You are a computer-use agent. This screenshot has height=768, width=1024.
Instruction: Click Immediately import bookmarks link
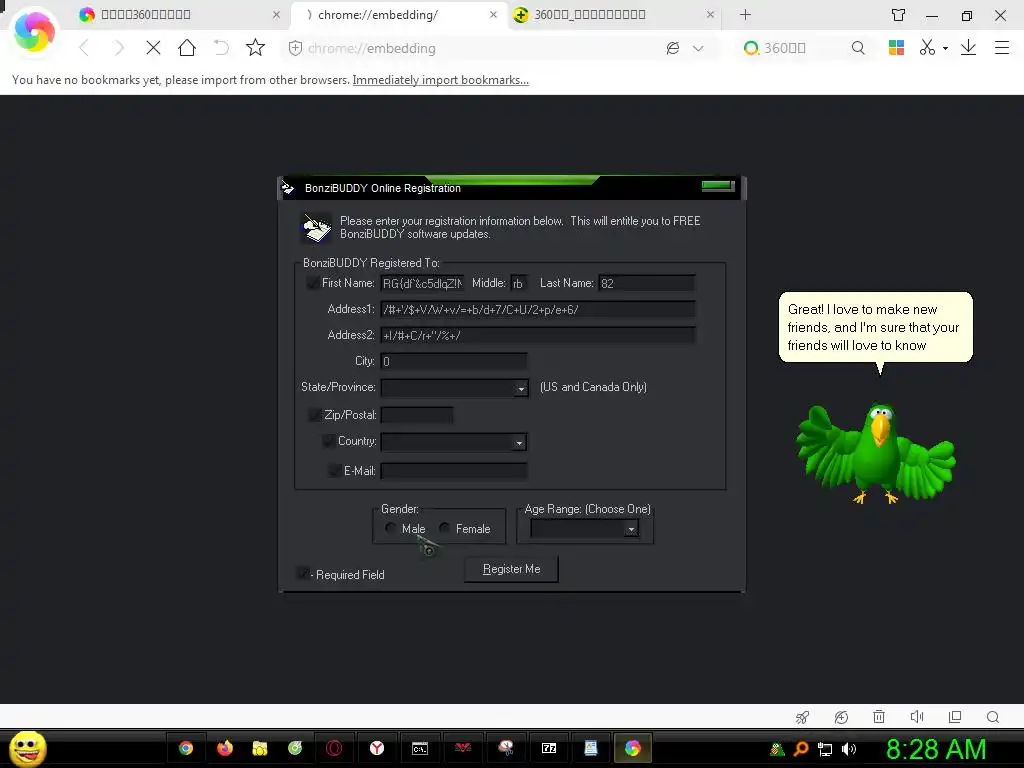[440, 80]
